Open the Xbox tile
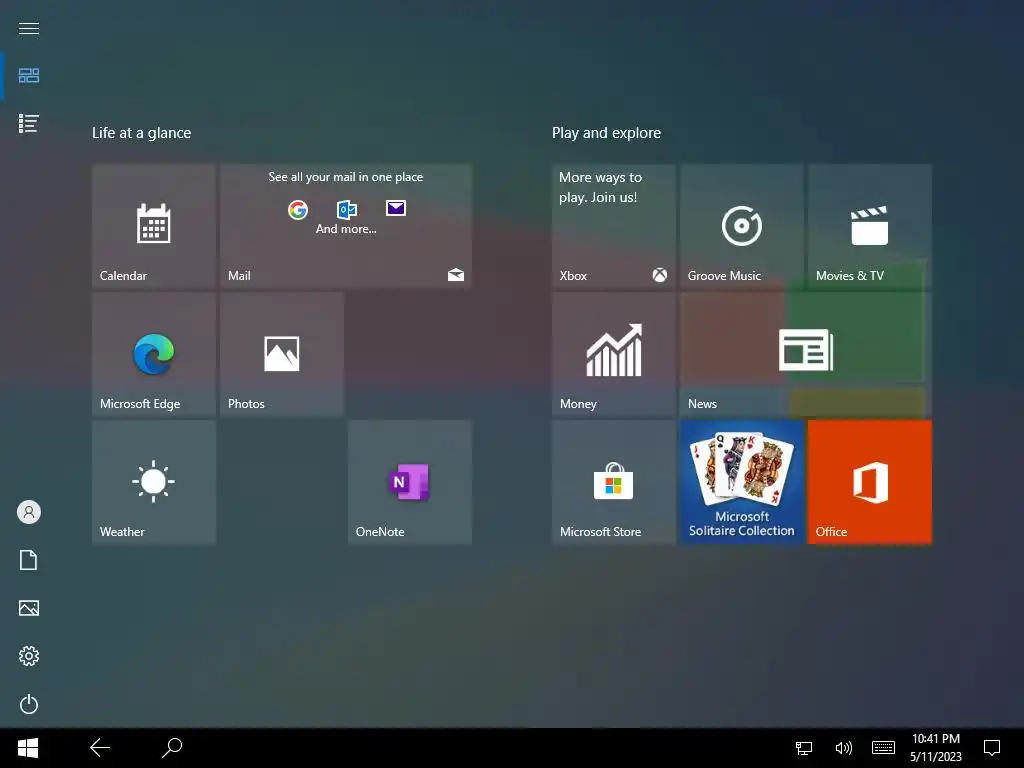This screenshot has width=1024, height=768. click(x=614, y=225)
